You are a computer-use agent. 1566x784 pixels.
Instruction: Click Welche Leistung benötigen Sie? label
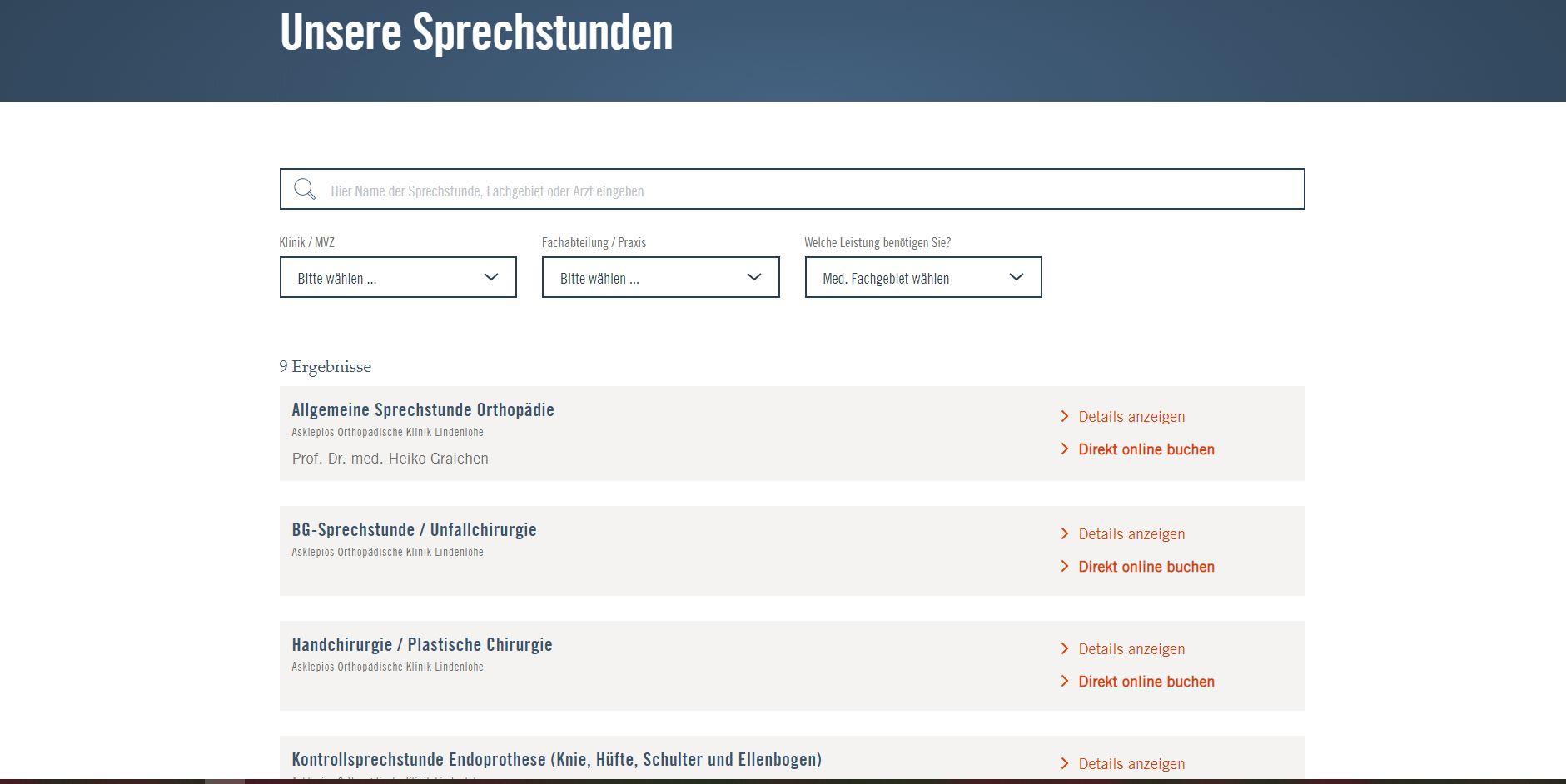(877, 242)
